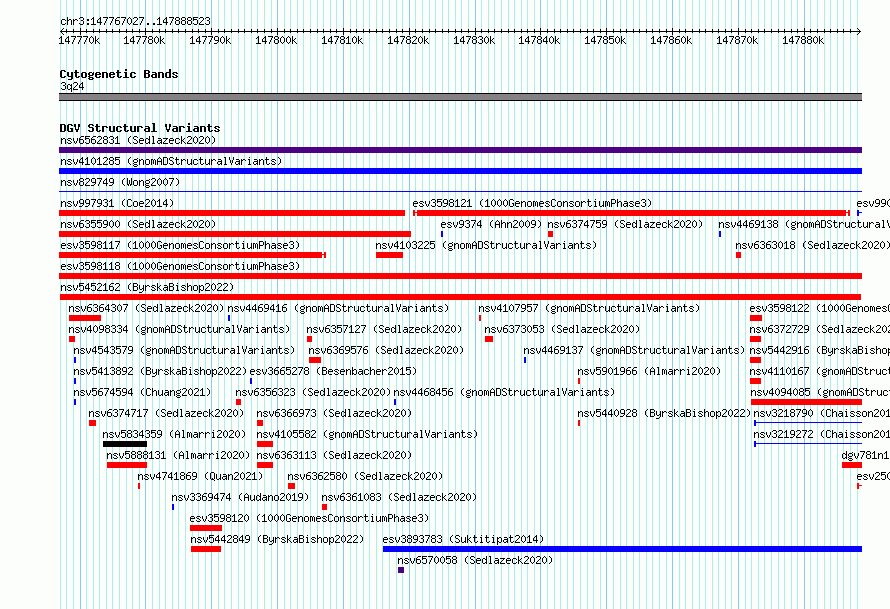Click nsv4741869 (Quan2021) label
The image size is (890, 609).
click(200, 476)
